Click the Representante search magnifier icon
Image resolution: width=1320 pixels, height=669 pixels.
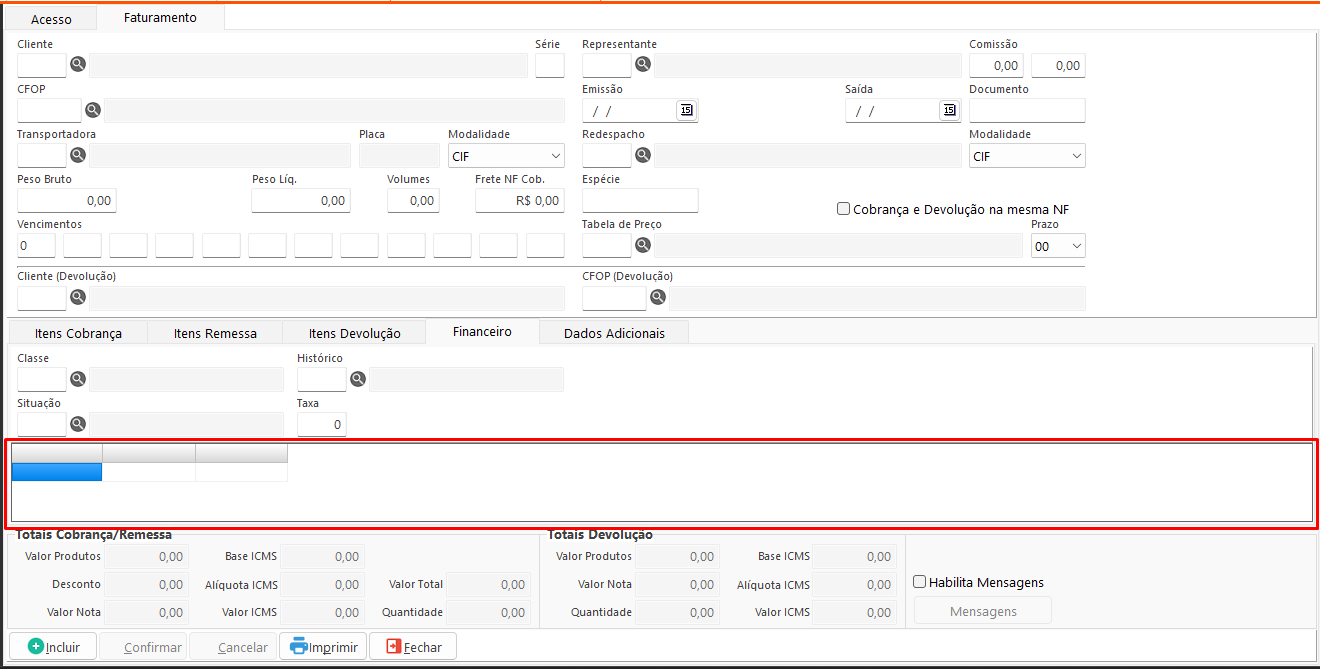point(643,65)
